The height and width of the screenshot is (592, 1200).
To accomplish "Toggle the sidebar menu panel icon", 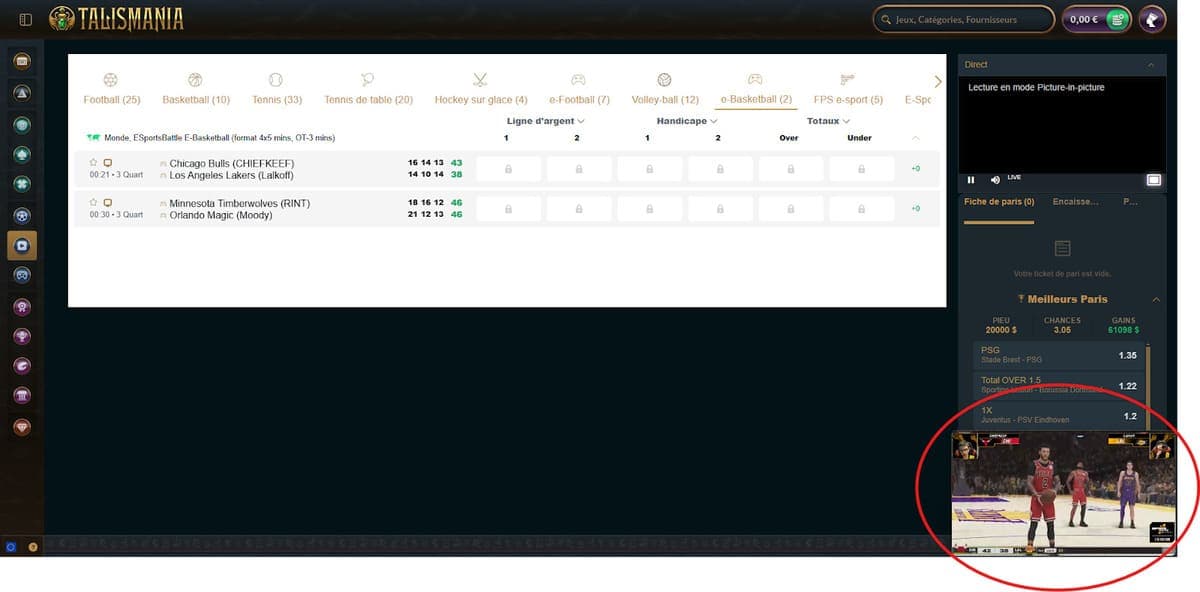I will [25, 19].
